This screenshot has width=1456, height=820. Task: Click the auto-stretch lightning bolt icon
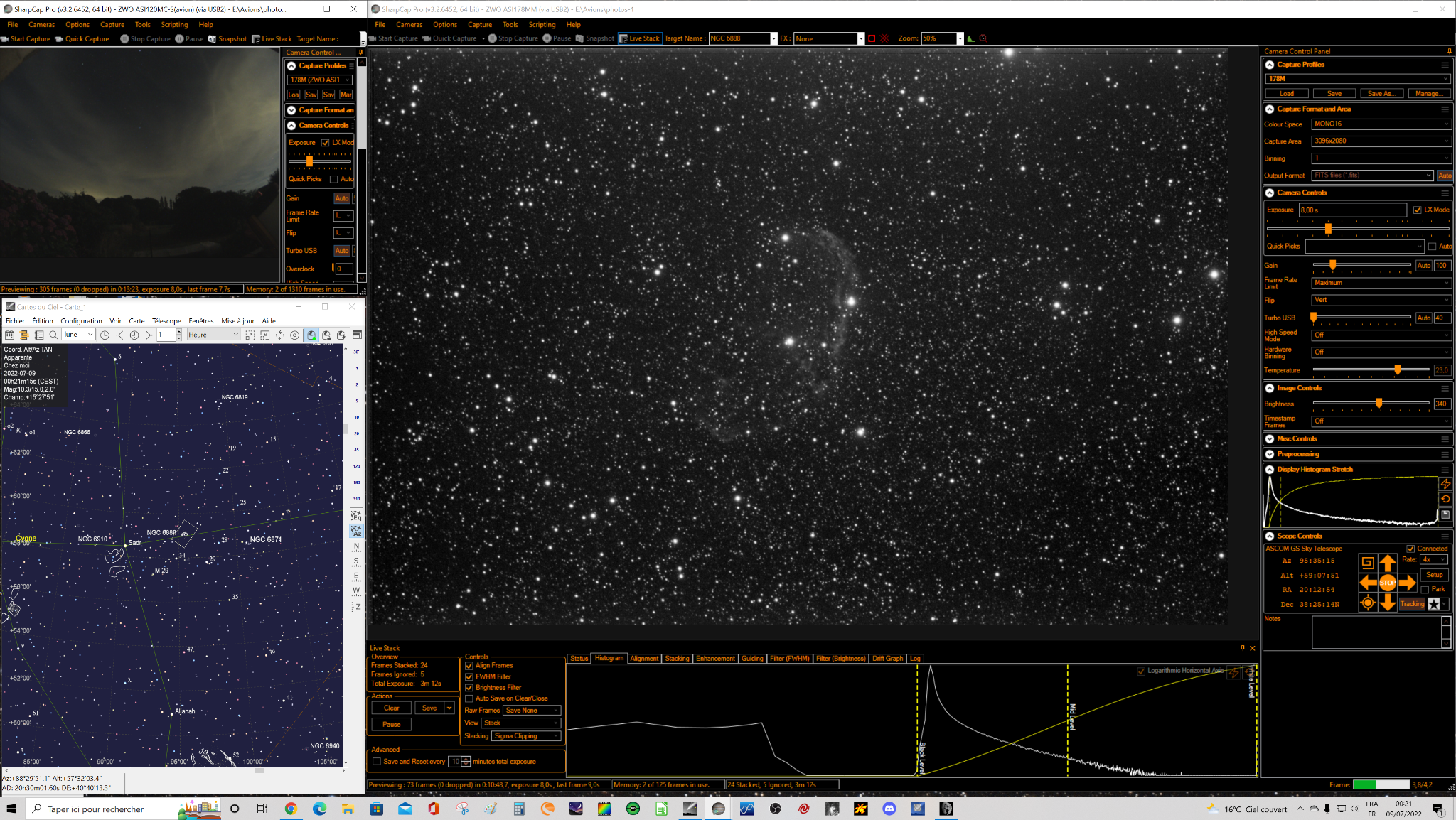click(1445, 484)
